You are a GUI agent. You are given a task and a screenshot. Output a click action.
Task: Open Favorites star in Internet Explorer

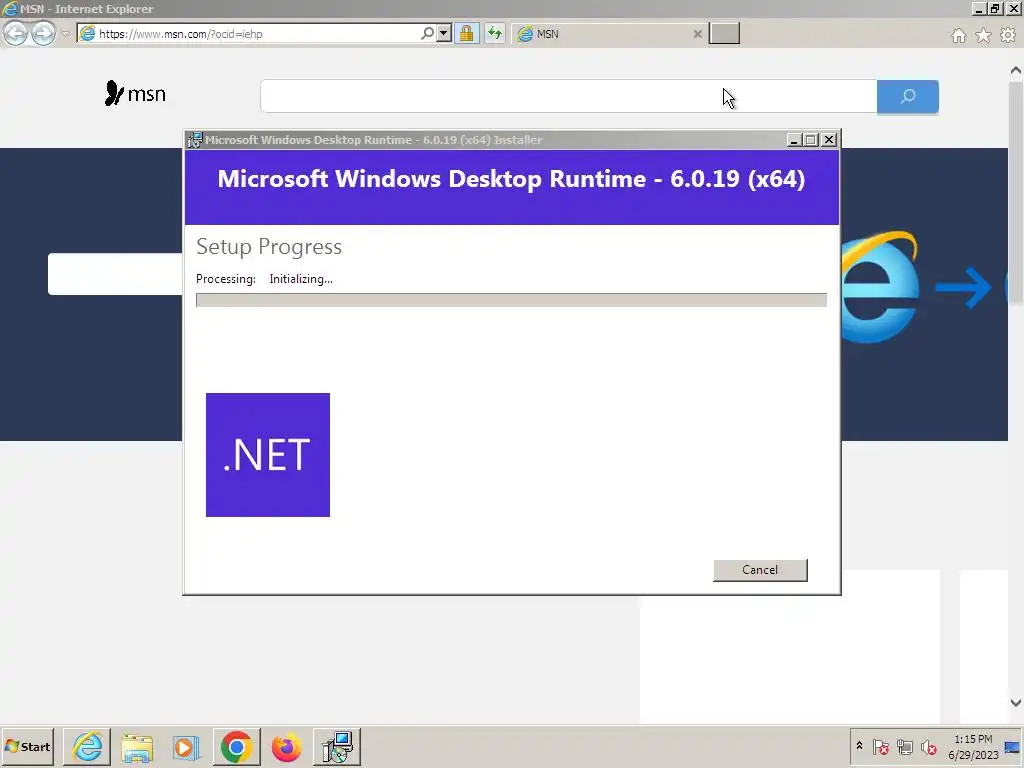pos(984,35)
